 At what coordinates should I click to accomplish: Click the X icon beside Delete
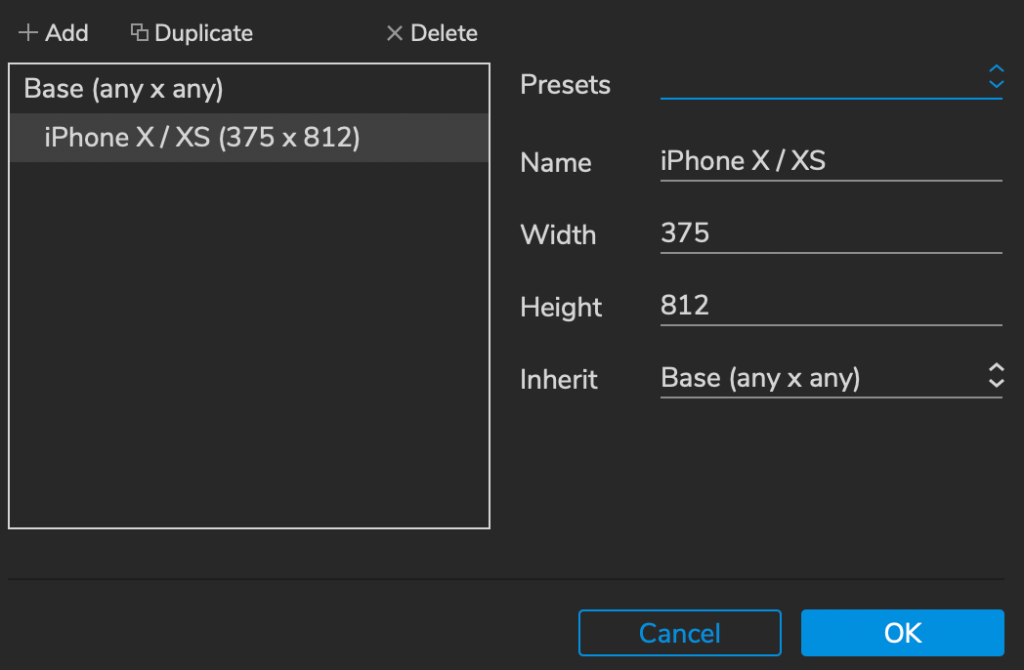(x=395, y=33)
